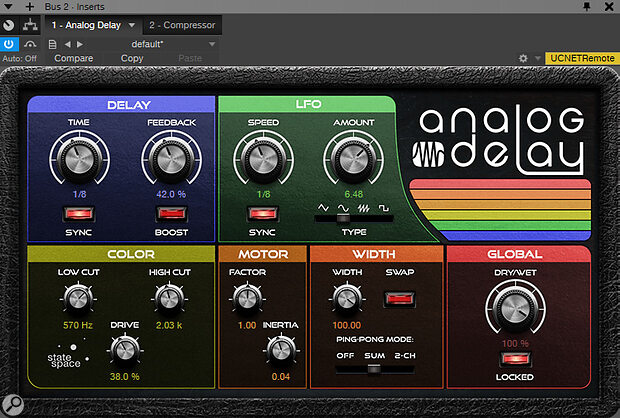This screenshot has height=418, width=620.
Task: Select the sine LFO waveform icon
Action: [x=343, y=208]
